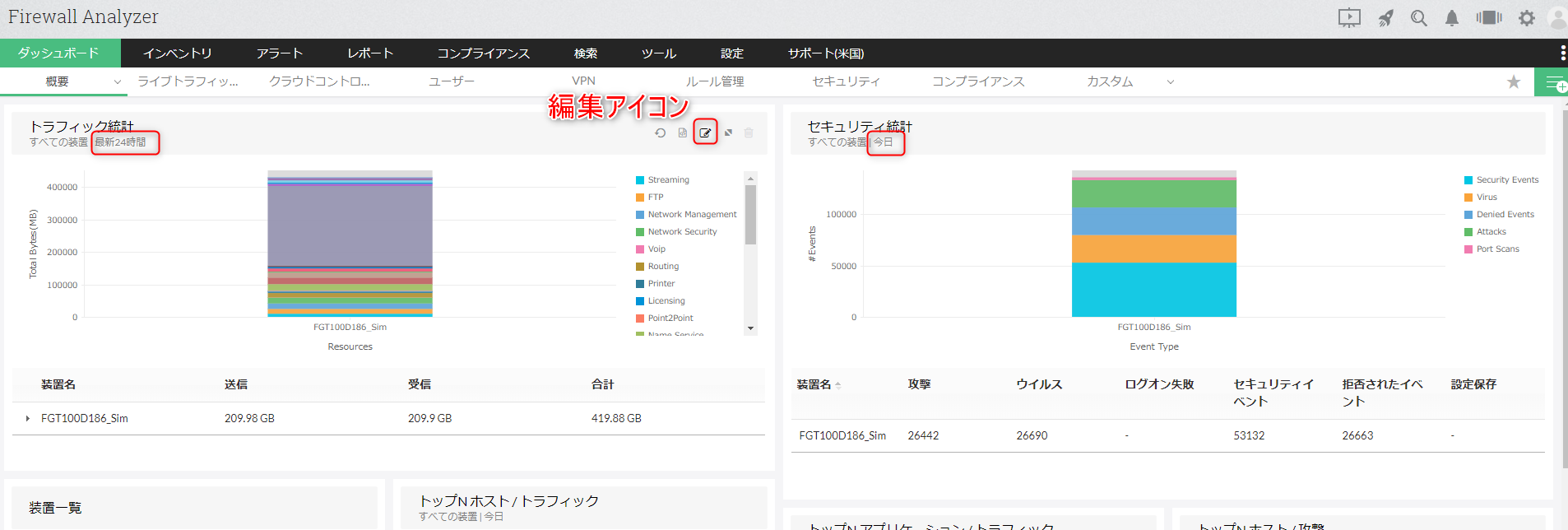The height and width of the screenshot is (530, 1568).
Task: Refresh the トラフィック統計 widget
Action: 660,132
